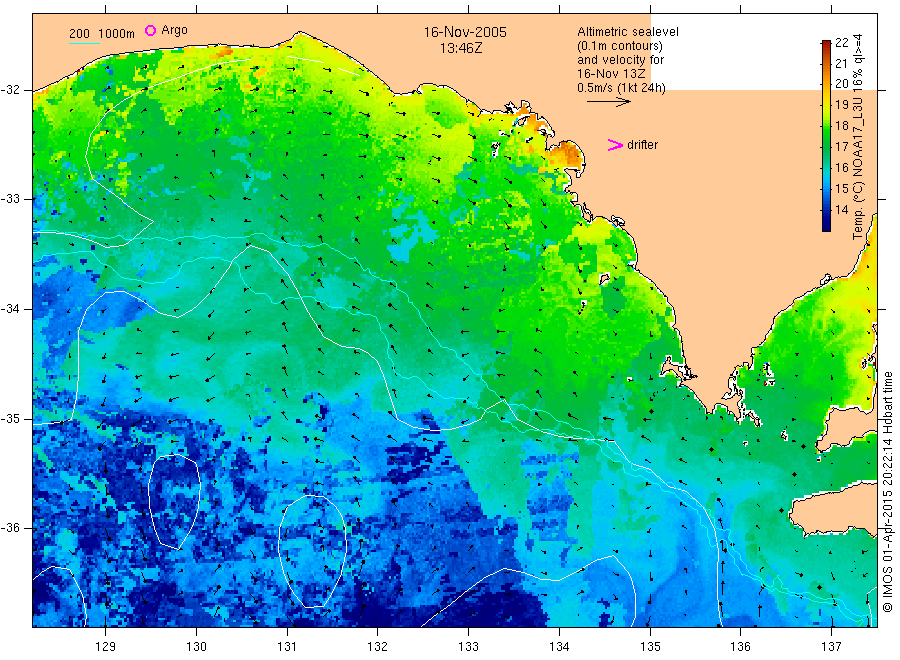Click the 0.5m/s velocity scale arrow

(x=609, y=102)
